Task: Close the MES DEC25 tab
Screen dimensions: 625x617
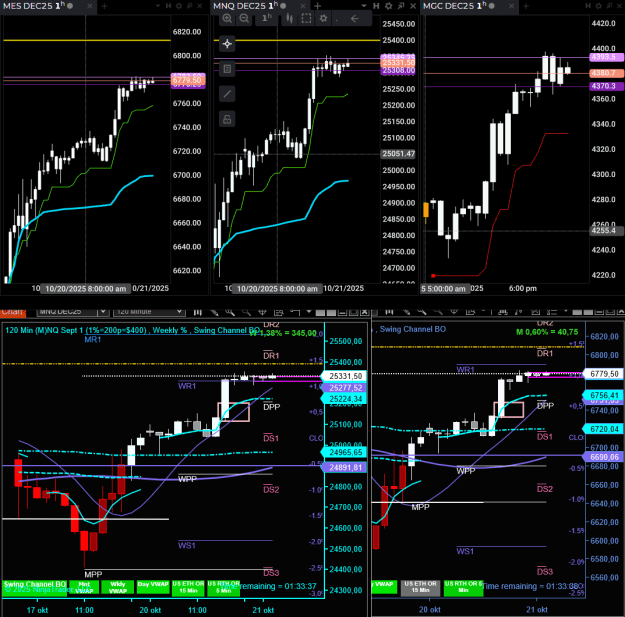Action: [90, 6]
